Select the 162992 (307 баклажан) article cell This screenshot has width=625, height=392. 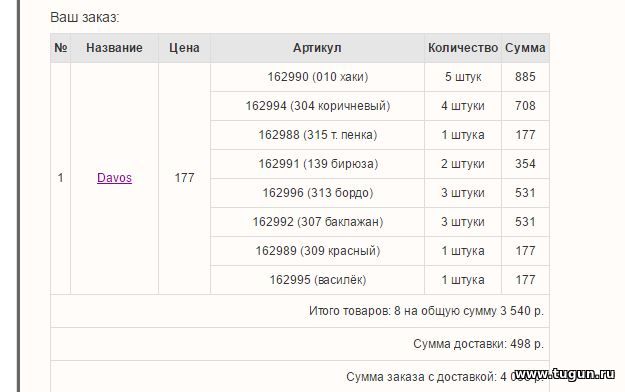pos(317,222)
